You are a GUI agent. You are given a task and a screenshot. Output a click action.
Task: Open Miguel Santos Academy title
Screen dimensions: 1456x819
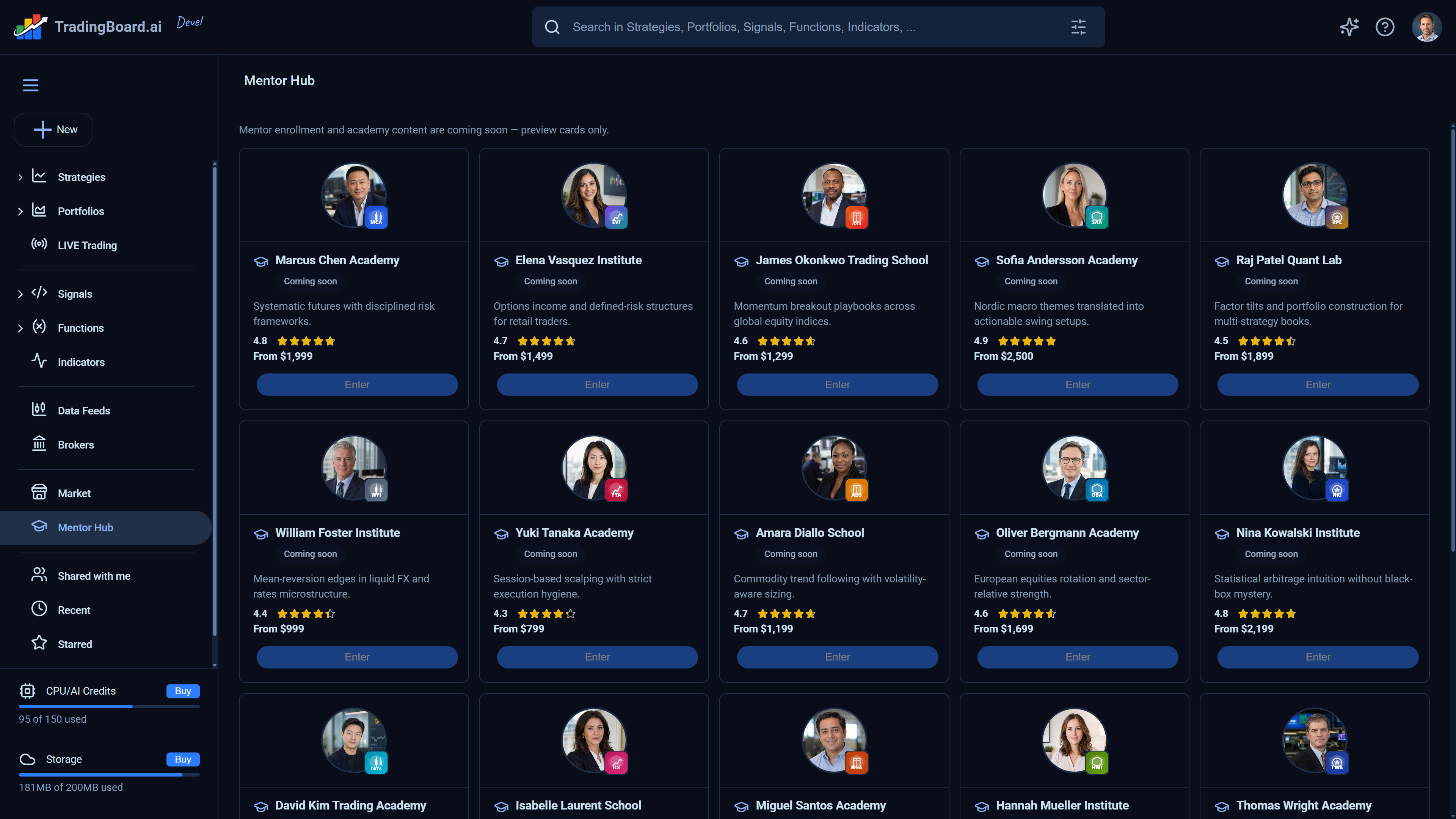point(821,805)
